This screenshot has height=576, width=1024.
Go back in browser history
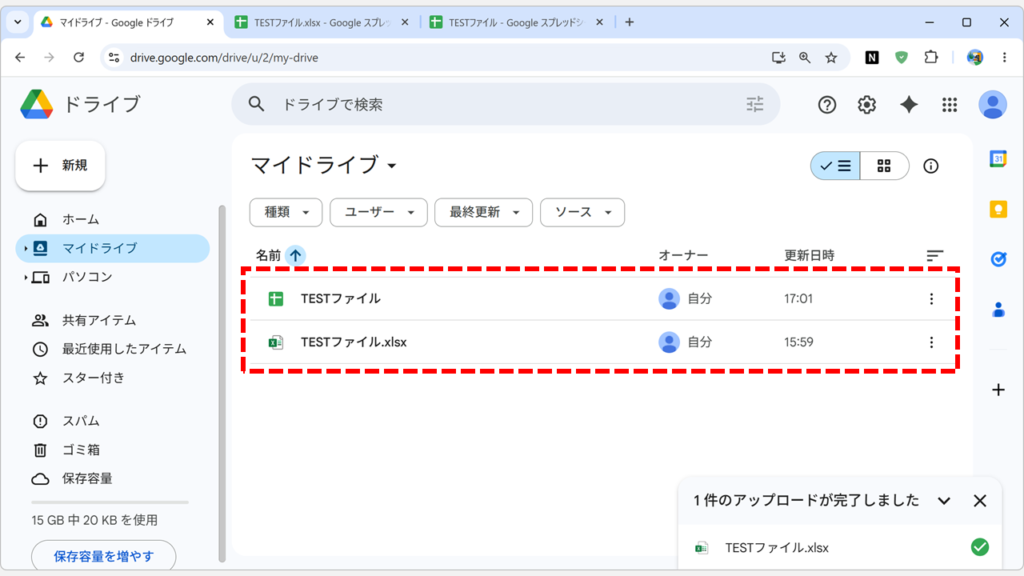pyautogui.click(x=20, y=57)
